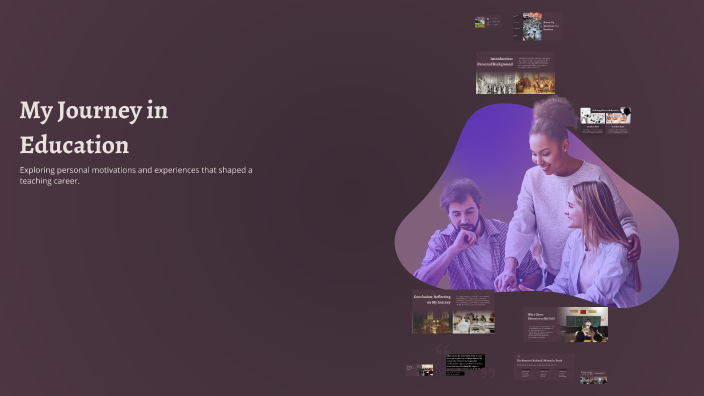
Task: Open the 'Introduction: Personal Background' slide thumbnail
Action: point(515,73)
